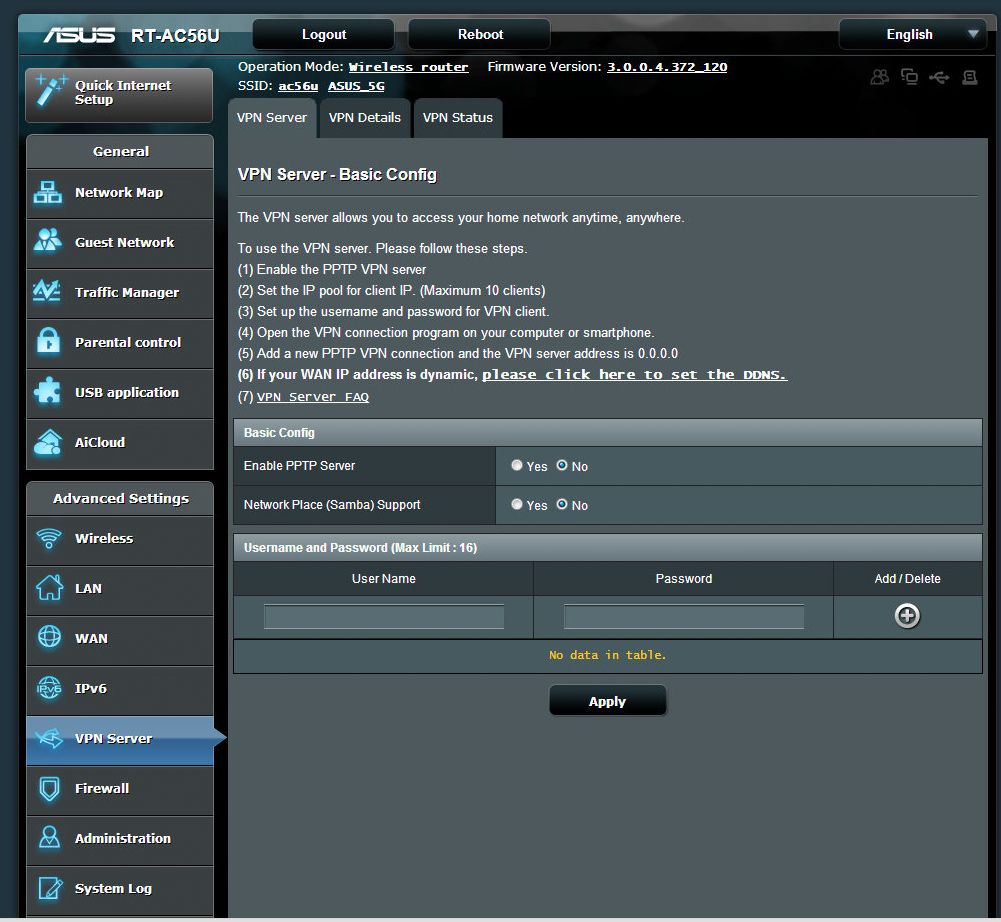
Task: Open the Traffic Manager menu label
Action: tap(127, 292)
